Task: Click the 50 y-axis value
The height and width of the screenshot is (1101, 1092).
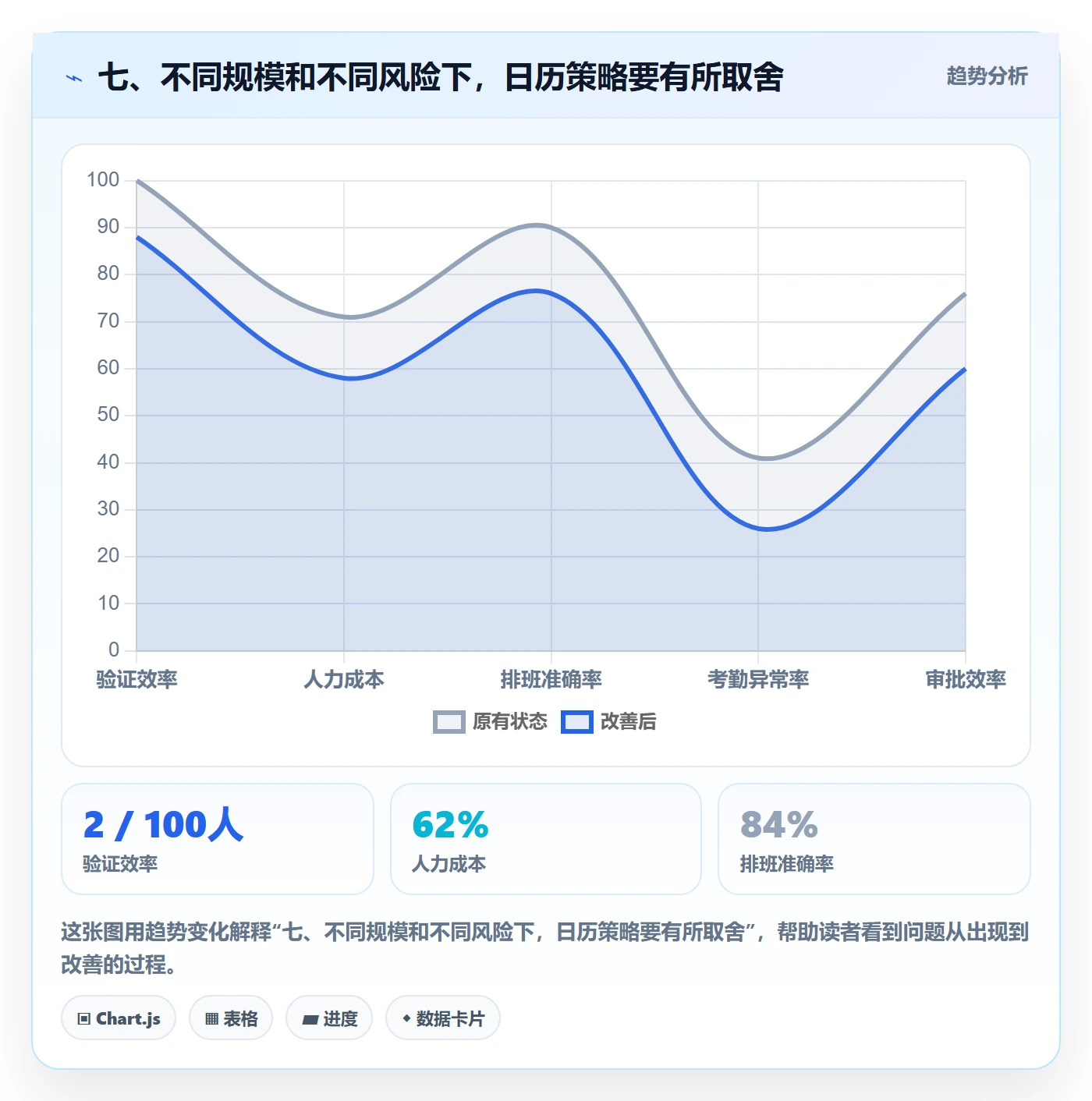Action: coord(108,415)
